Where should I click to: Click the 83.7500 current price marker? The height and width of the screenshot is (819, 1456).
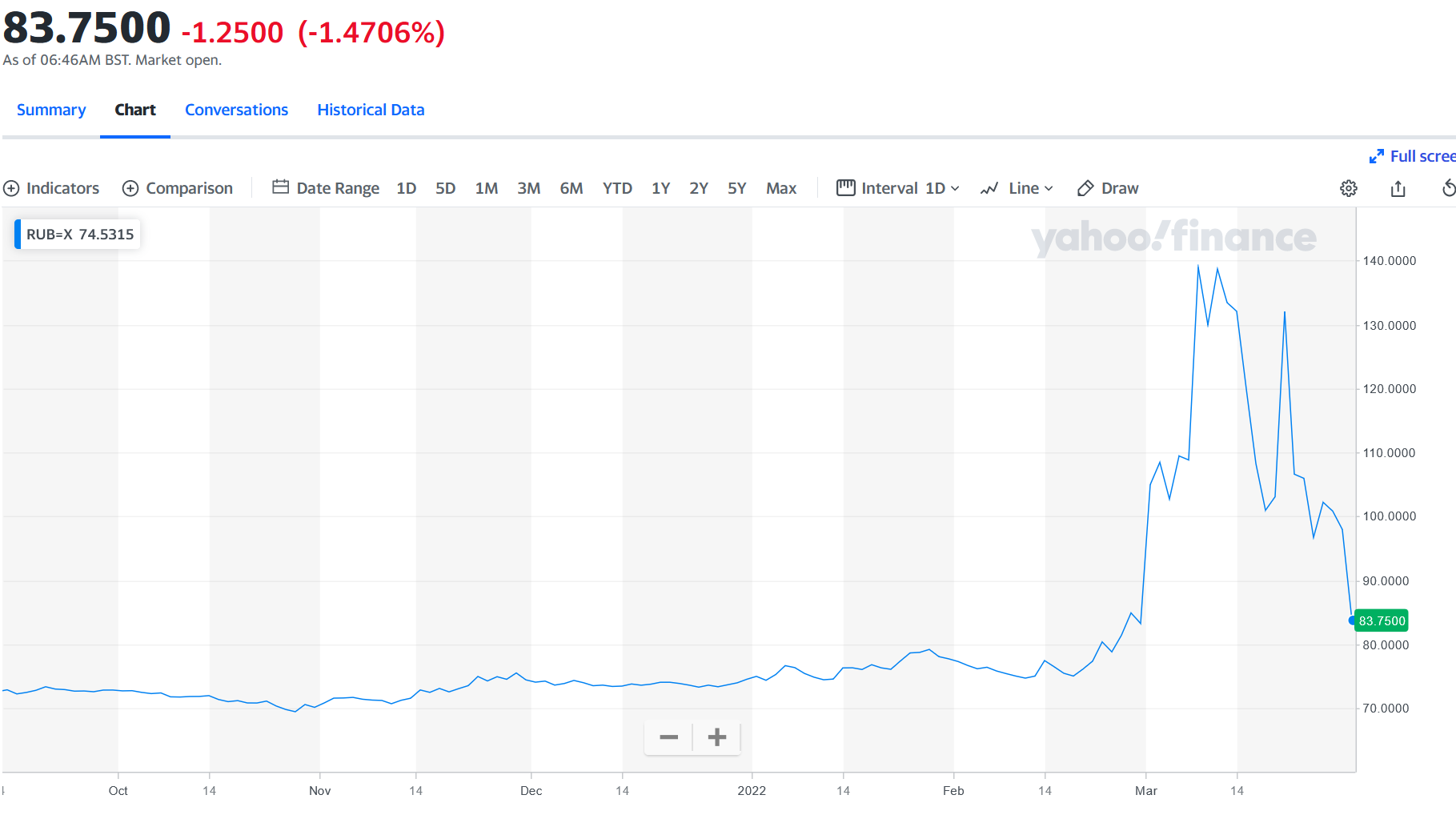click(1382, 620)
